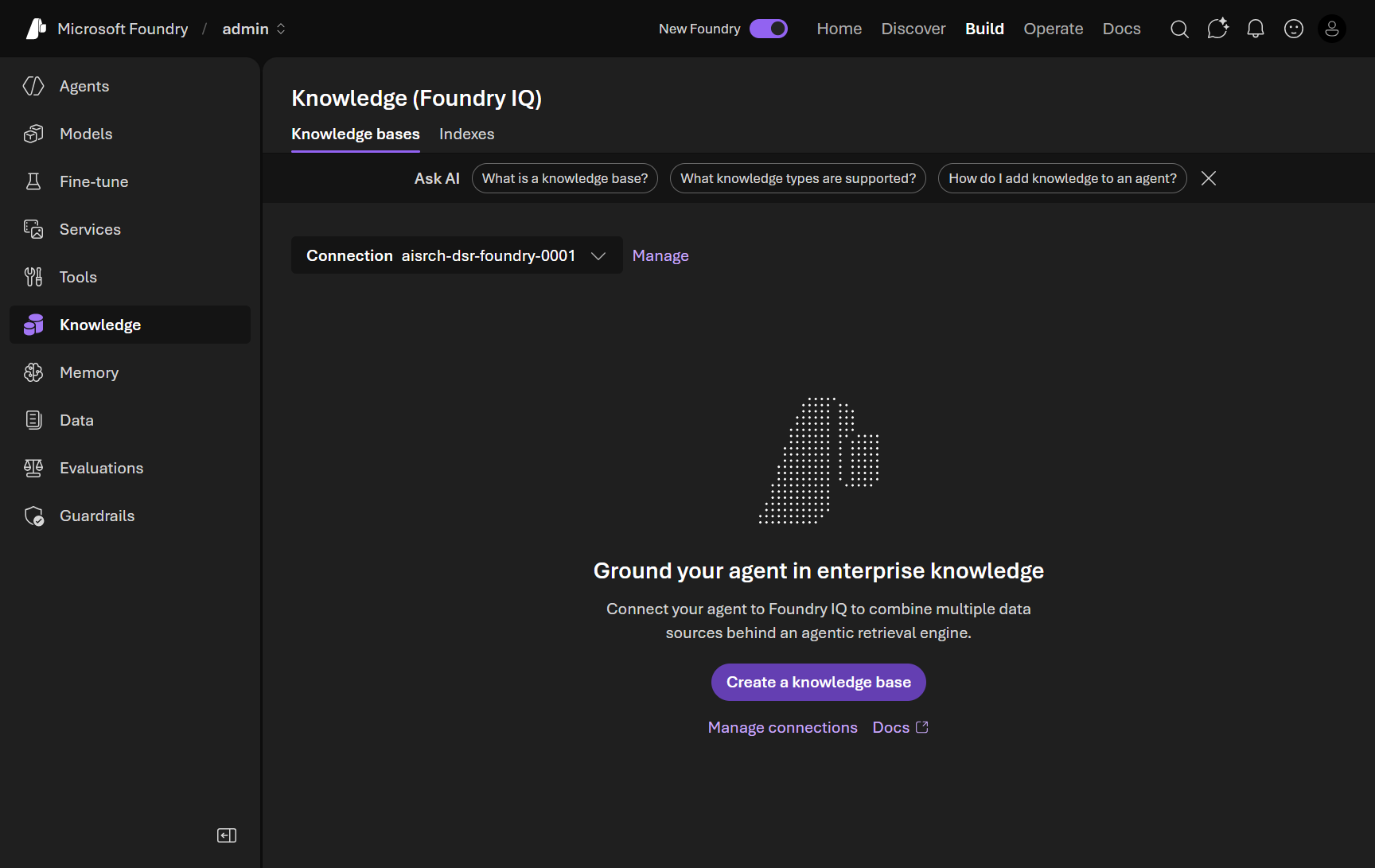
Task: Select Build in top navigation
Action: click(x=985, y=29)
